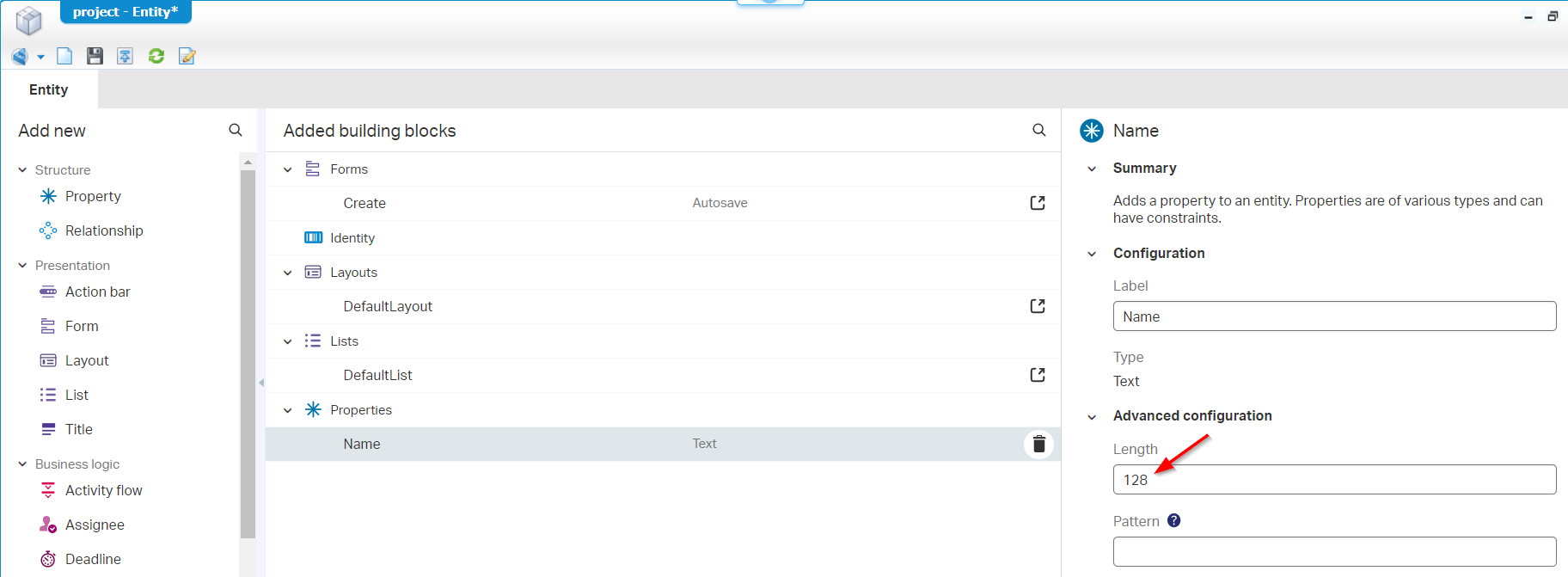Select the Identity building block
Viewport: 1568px width, 577px height.
coord(663,237)
